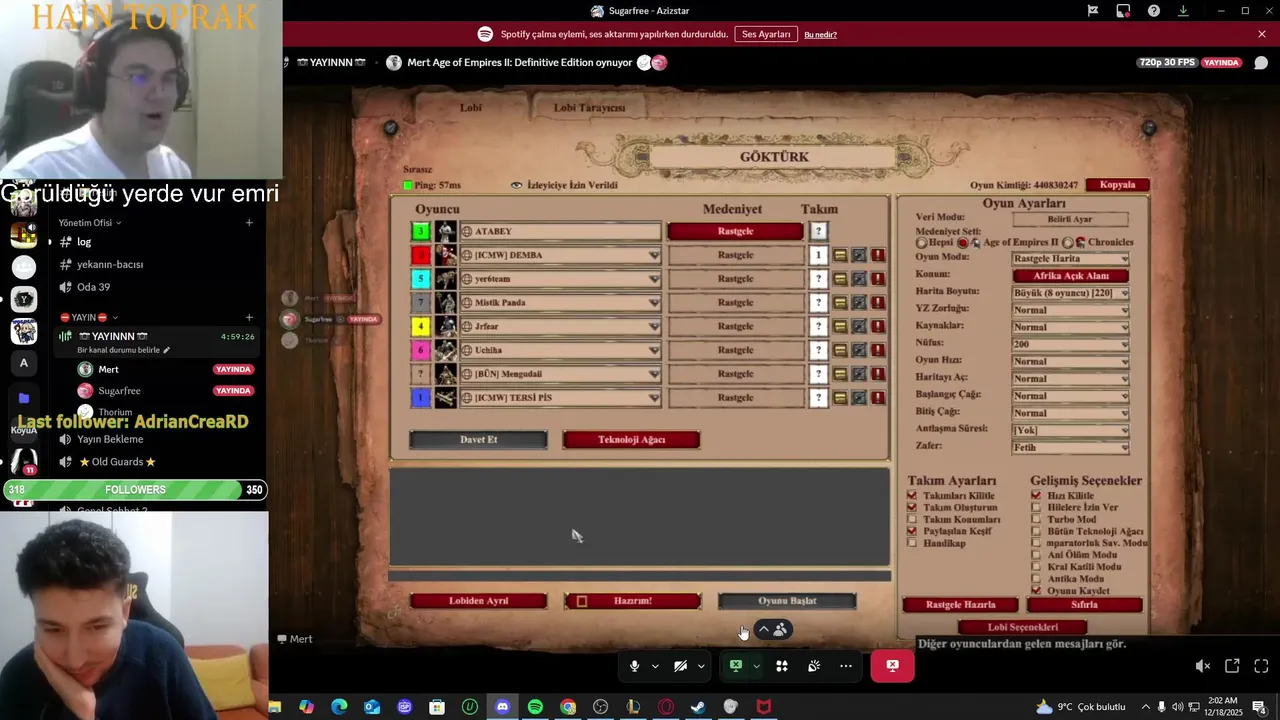
Task: Click mute chat icon for yer6team
Action: click(x=859, y=279)
